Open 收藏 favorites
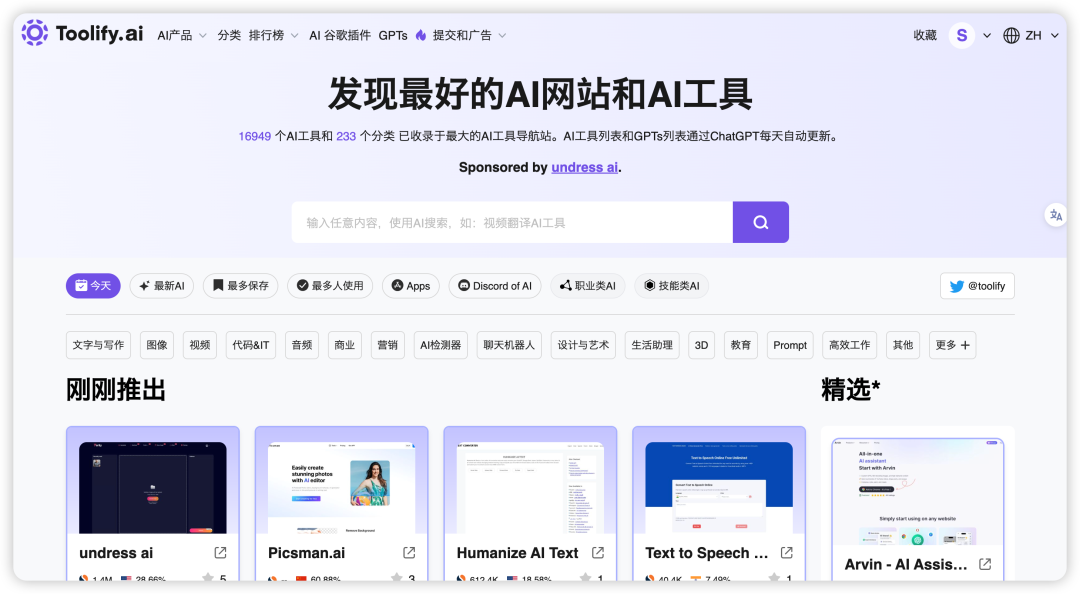 coord(925,35)
